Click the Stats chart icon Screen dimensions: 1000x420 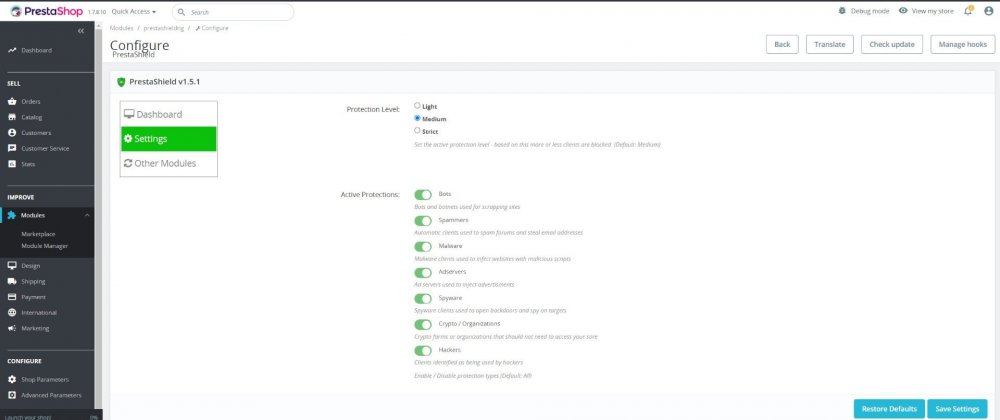[x=11, y=164]
